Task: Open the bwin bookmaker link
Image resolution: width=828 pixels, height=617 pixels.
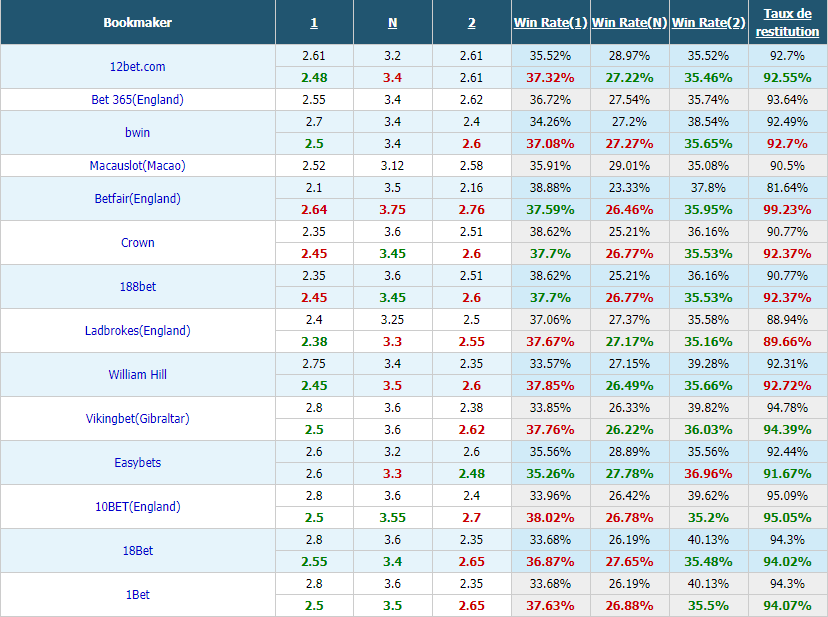Action: point(137,133)
